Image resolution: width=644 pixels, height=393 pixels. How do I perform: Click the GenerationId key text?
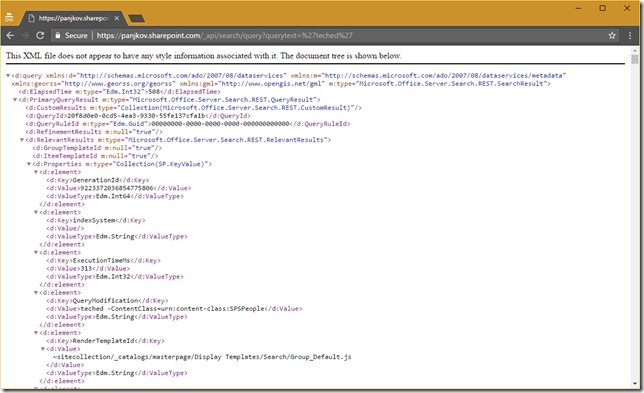96,180
